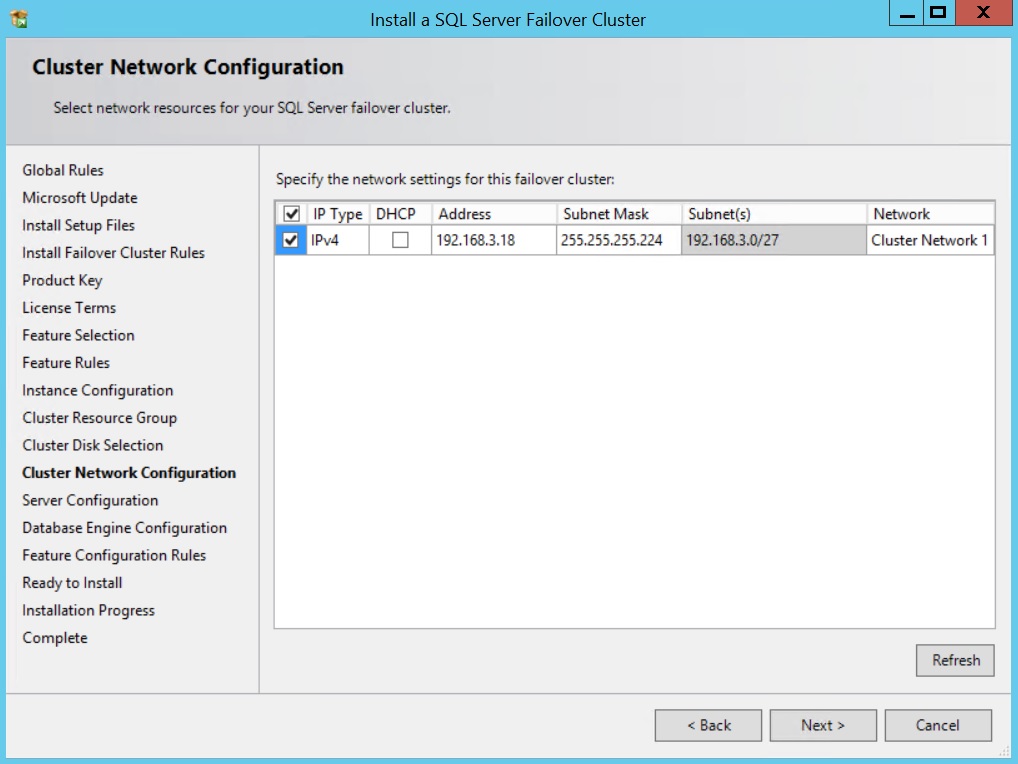This screenshot has width=1018, height=764.
Task: Select the Feature Selection step
Action: (78, 335)
